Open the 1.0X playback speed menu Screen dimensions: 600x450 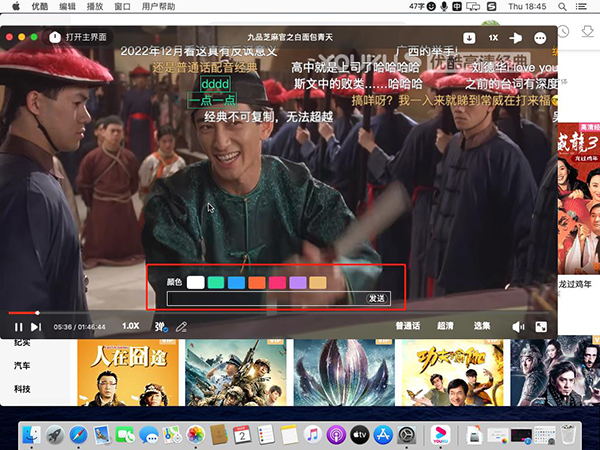click(130, 326)
